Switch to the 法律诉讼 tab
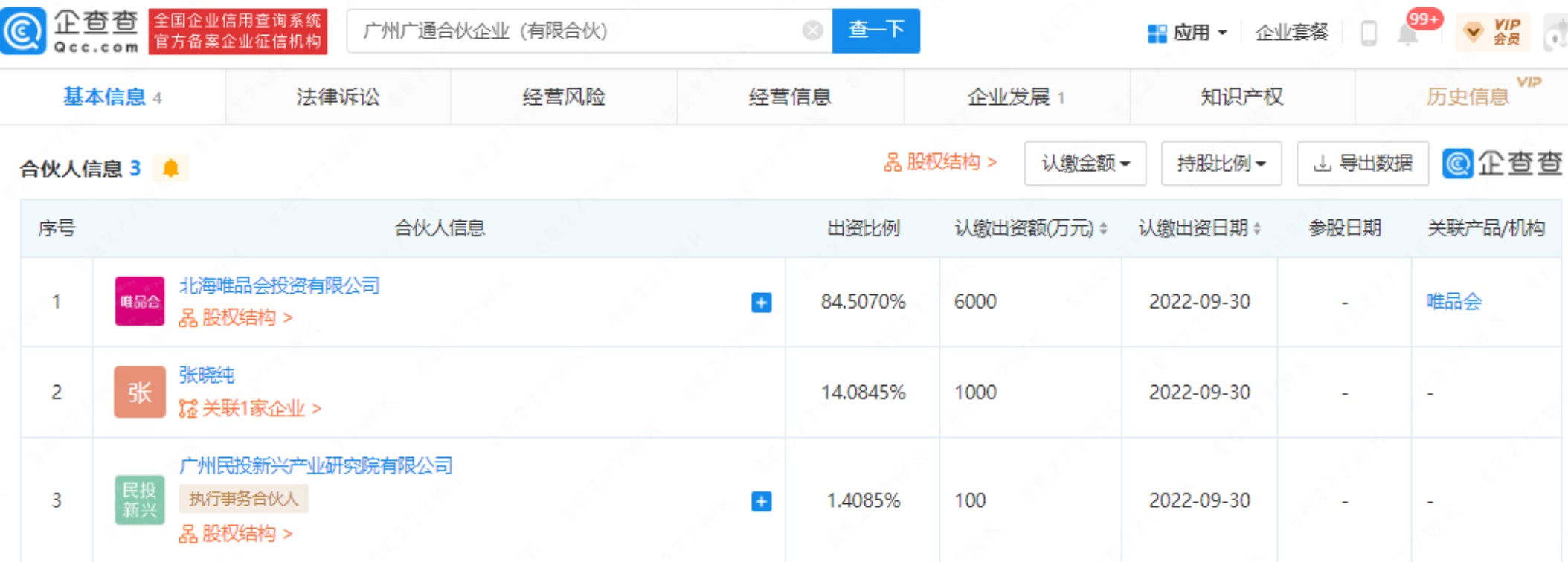This screenshot has width=1568, height=562. pyautogui.click(x=338, y=97)
